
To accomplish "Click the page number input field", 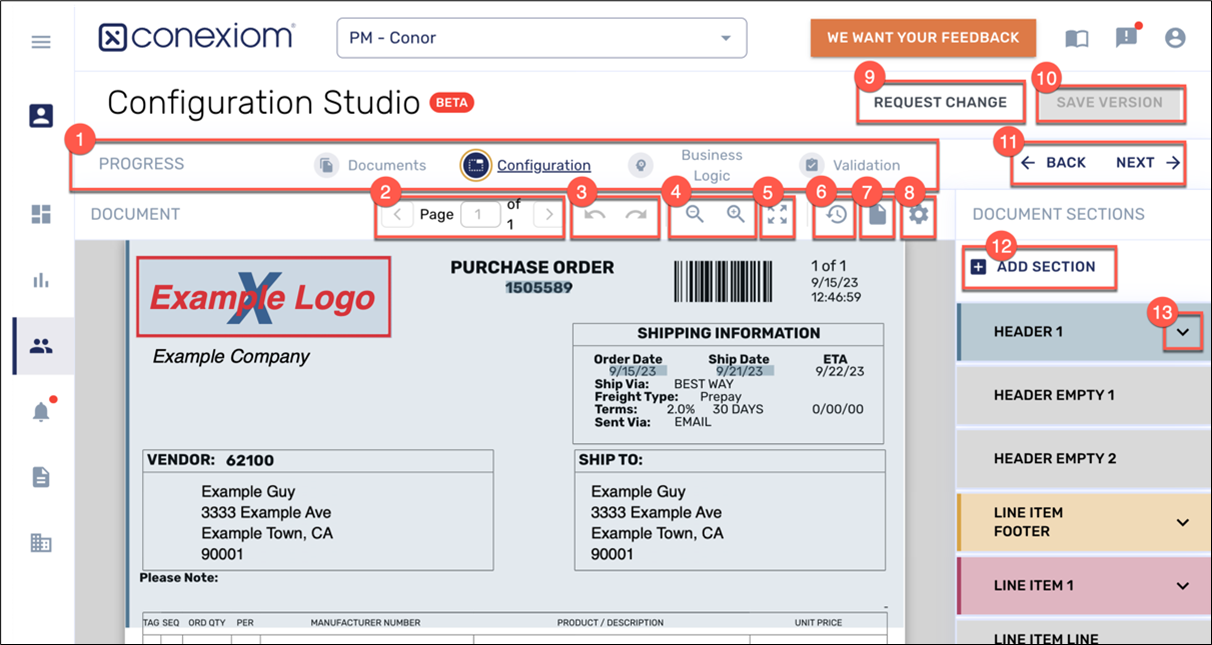I will (480, 215).
